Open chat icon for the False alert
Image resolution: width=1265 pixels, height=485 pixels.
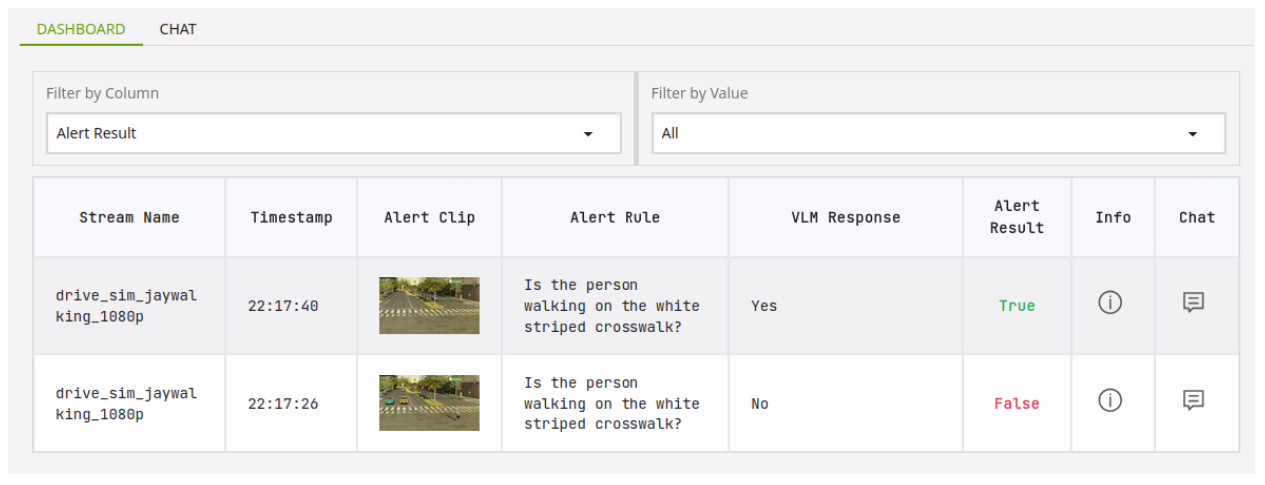(1193, 401)
